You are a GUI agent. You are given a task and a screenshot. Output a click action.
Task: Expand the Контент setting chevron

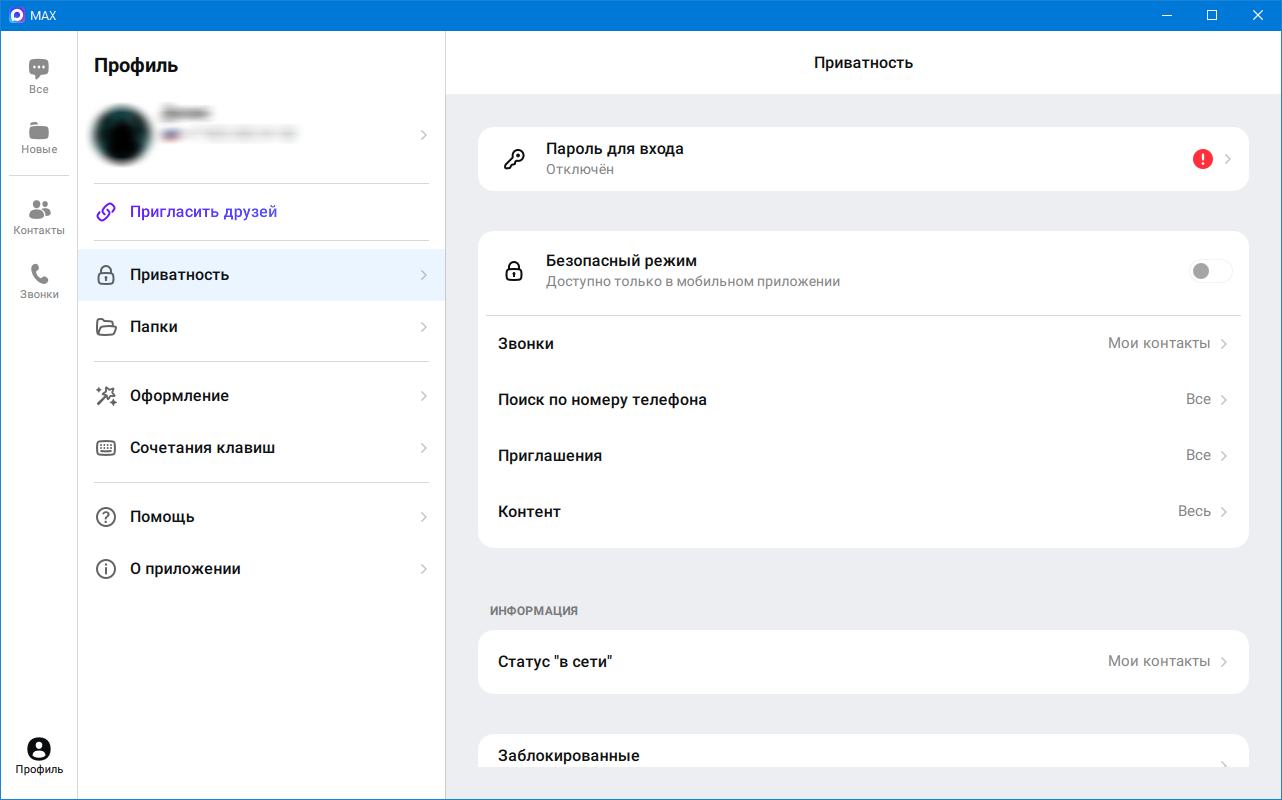pyautogui.click(x=1223, y=512)
